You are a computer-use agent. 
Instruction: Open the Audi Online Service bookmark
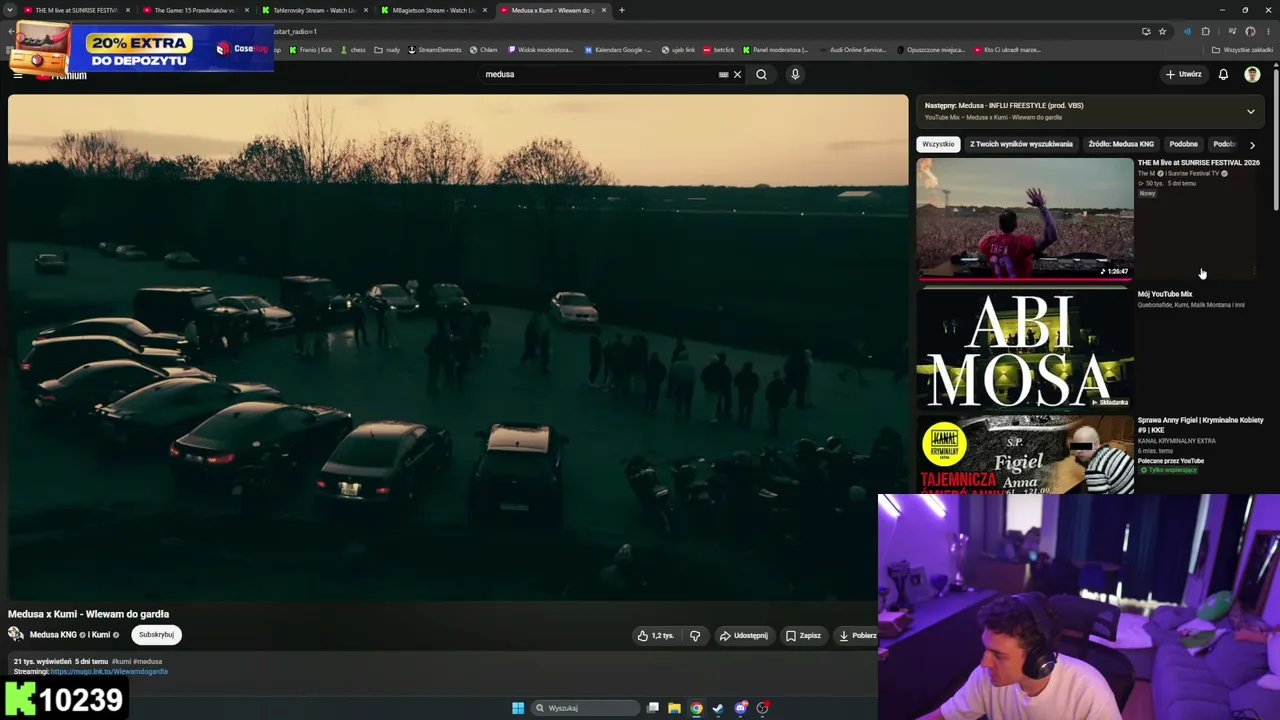coord(853,49)
